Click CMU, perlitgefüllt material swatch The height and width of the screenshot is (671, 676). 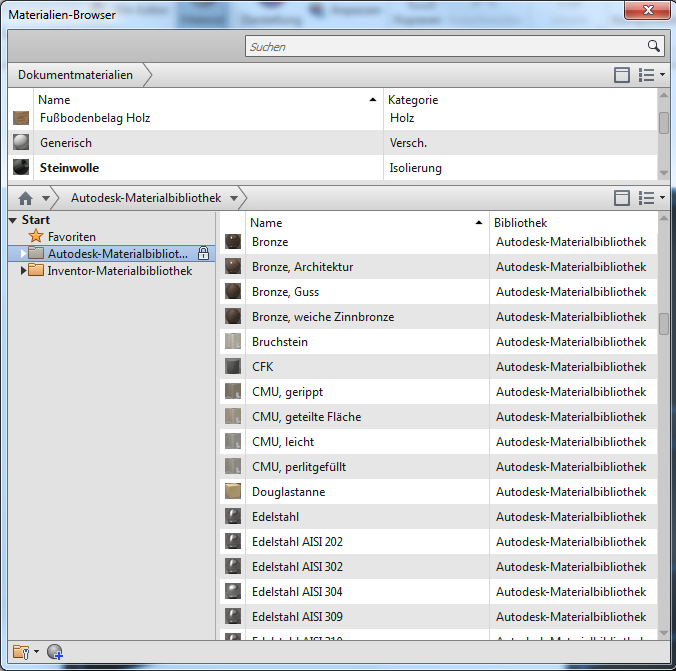click(233, 467)
